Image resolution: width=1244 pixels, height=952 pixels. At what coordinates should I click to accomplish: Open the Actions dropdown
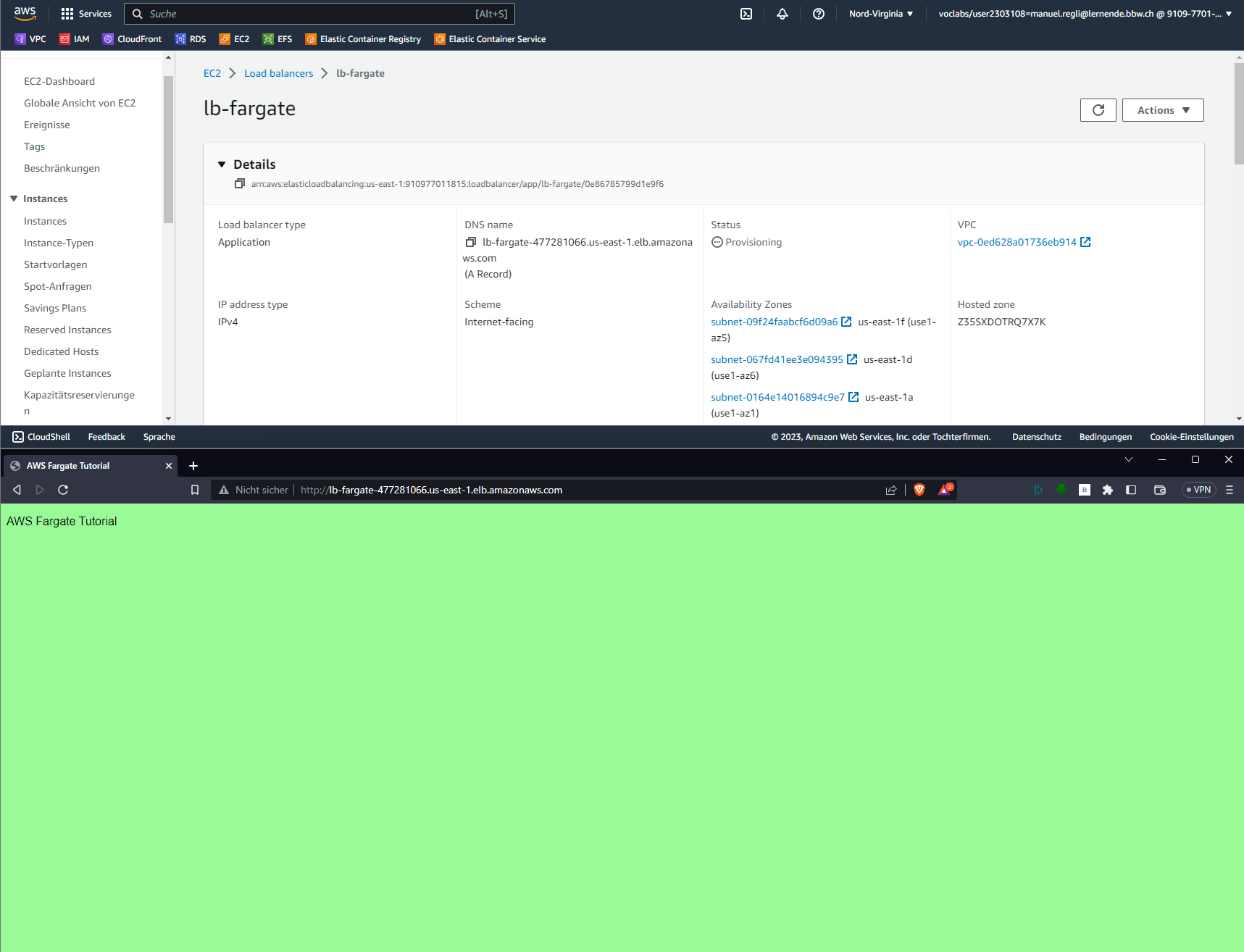1162,110
